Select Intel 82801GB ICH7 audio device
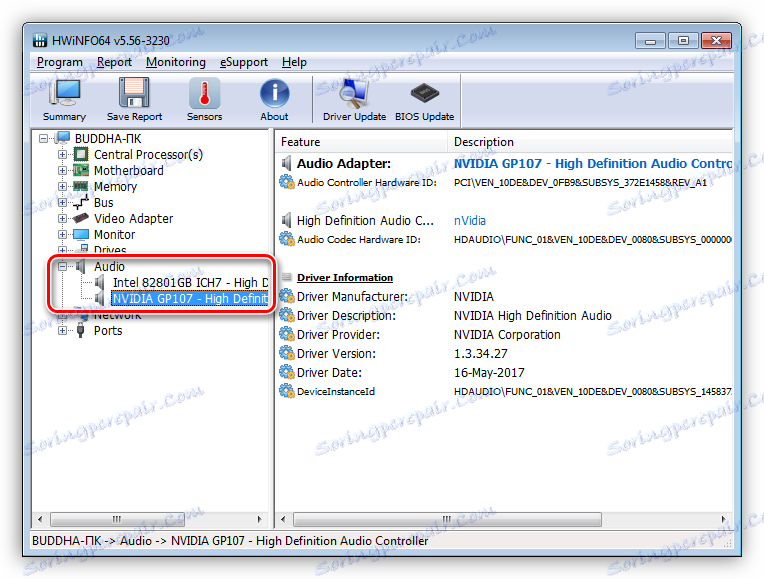Viewport: 764px width, 579px height. point(190,283)
